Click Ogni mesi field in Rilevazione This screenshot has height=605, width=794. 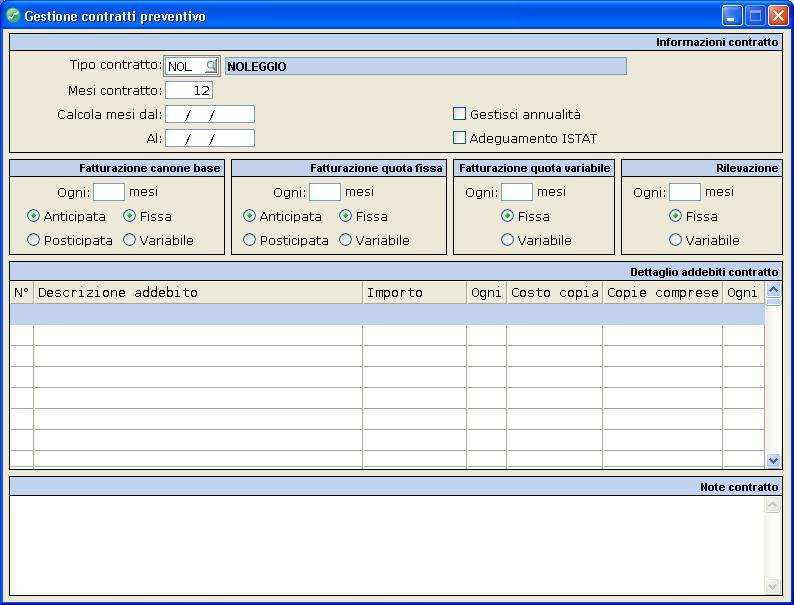(685, 192)
